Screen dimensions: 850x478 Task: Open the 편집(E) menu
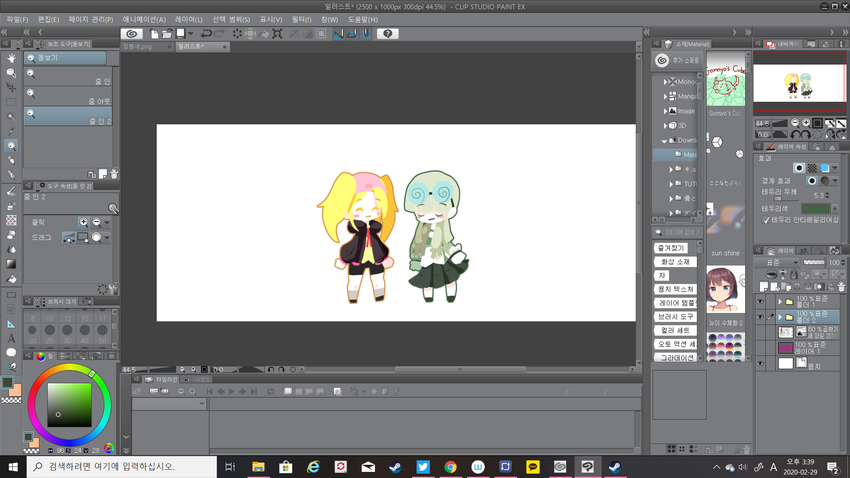point(48,20)
